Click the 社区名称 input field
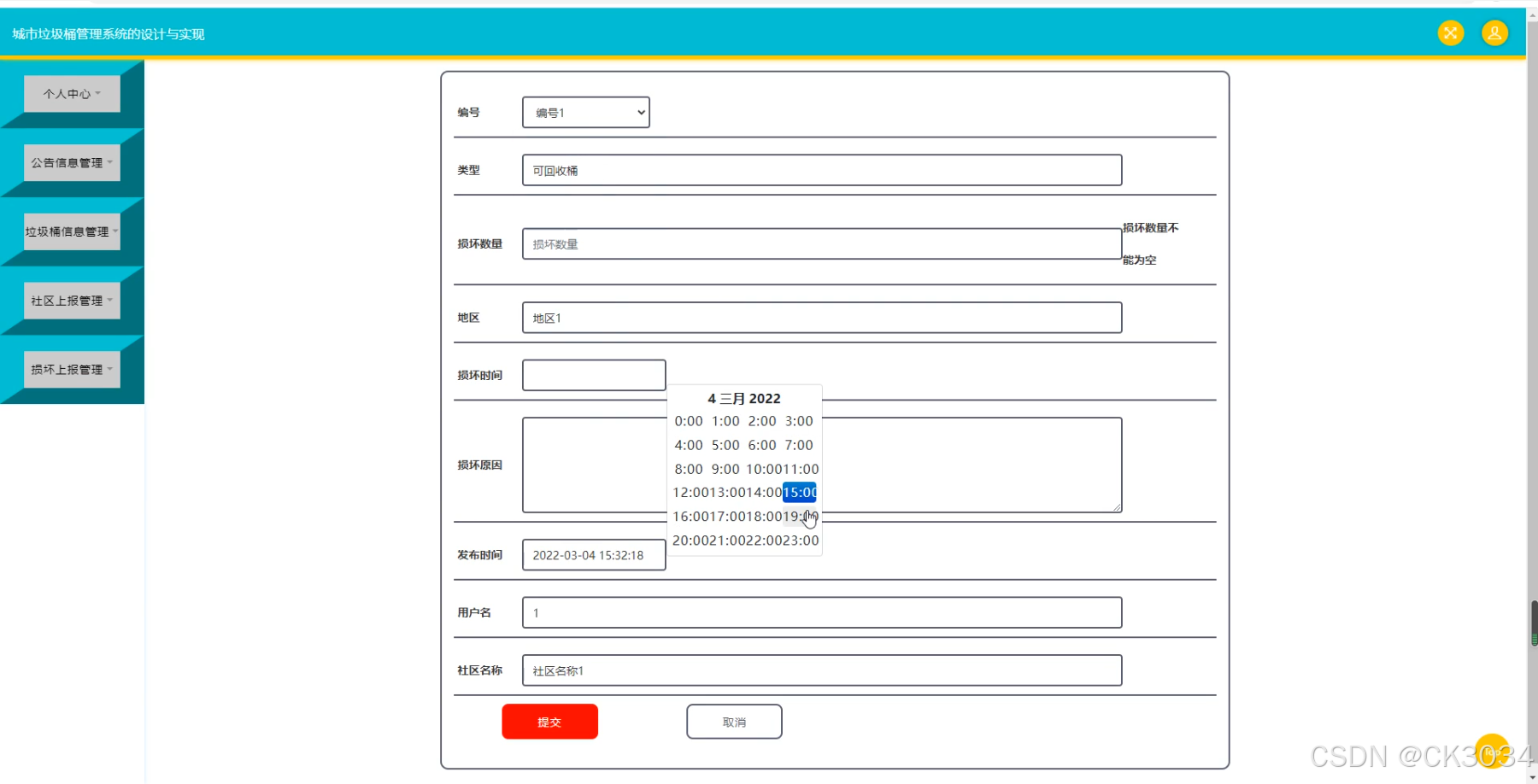Image resolution: width=1538 pixels, height=784 pixels. 822,670
